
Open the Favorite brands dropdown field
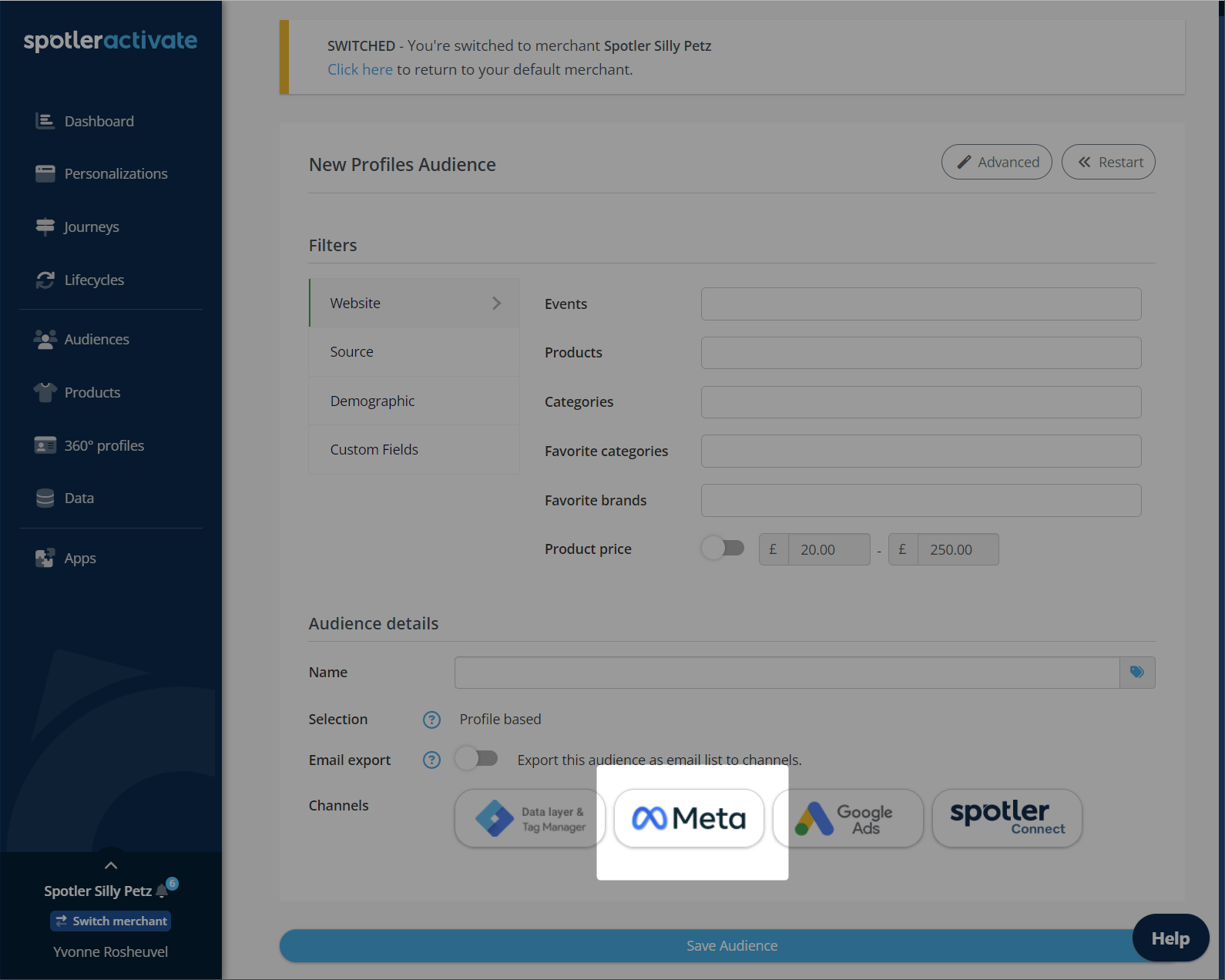pyautogui.click(x=921, y=500)
